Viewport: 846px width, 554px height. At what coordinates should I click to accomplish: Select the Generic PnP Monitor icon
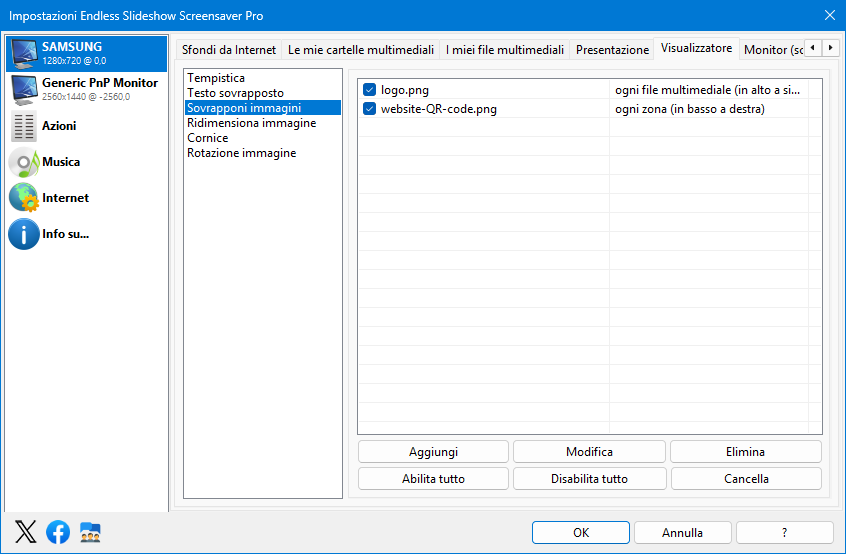click(24, 90)
